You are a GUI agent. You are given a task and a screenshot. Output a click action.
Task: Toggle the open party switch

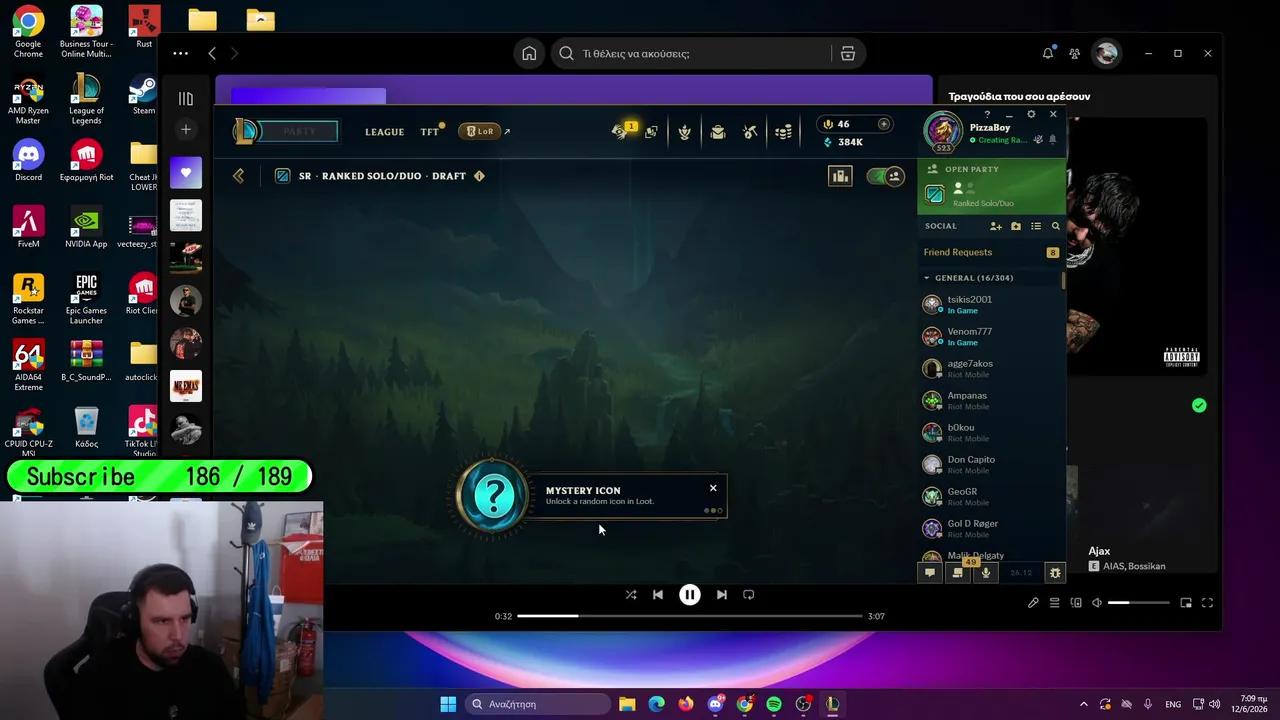pos(886,176)
